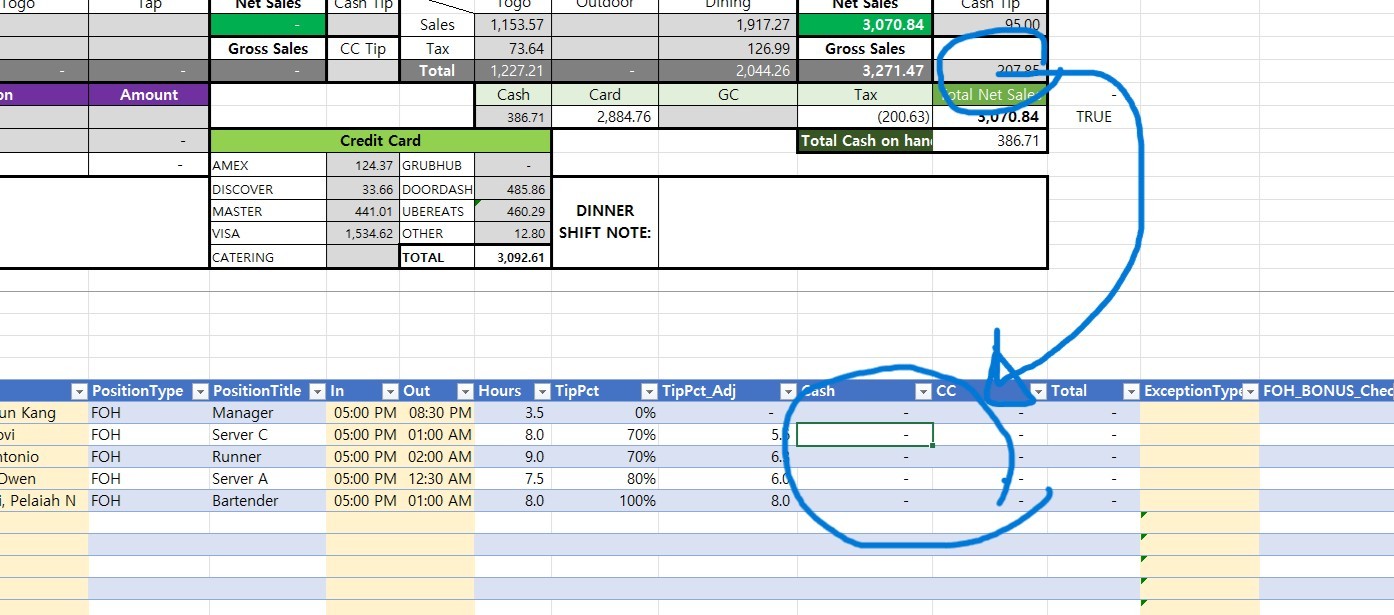Viewport: 1394px width, 615px height.
Task: Click the MASTER amount 441.01
Action: click(x=363, y=211)
